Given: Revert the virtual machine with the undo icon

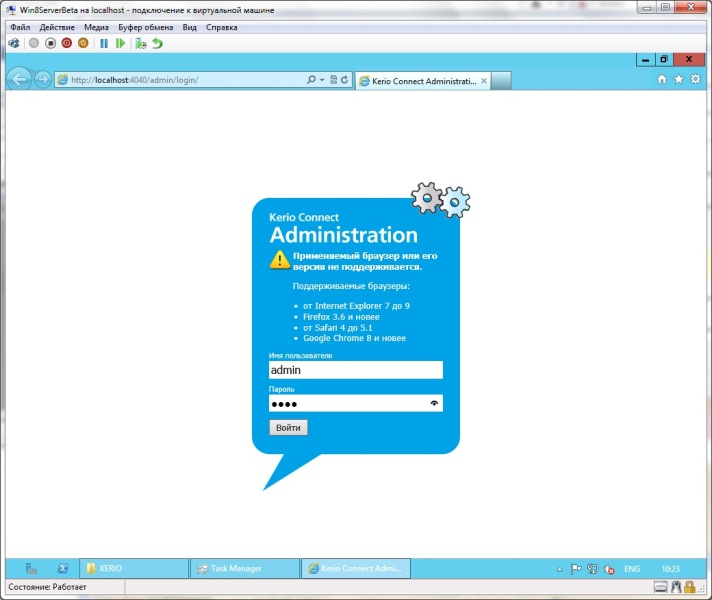Looking at the screenshot, I should [x=158, y=43].
